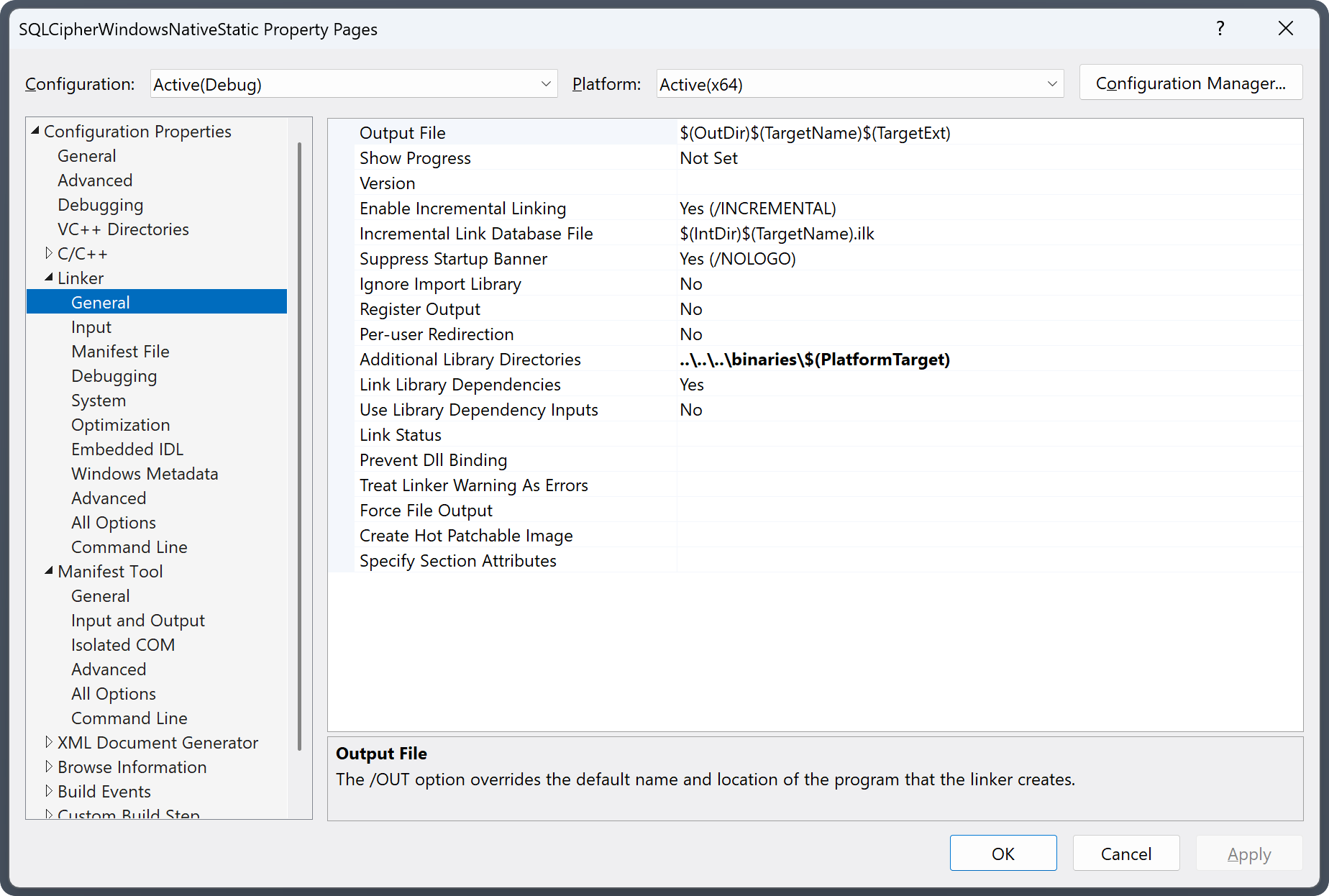
Task: Select Embedded IDL page
Action: click(x=127, y=449)
